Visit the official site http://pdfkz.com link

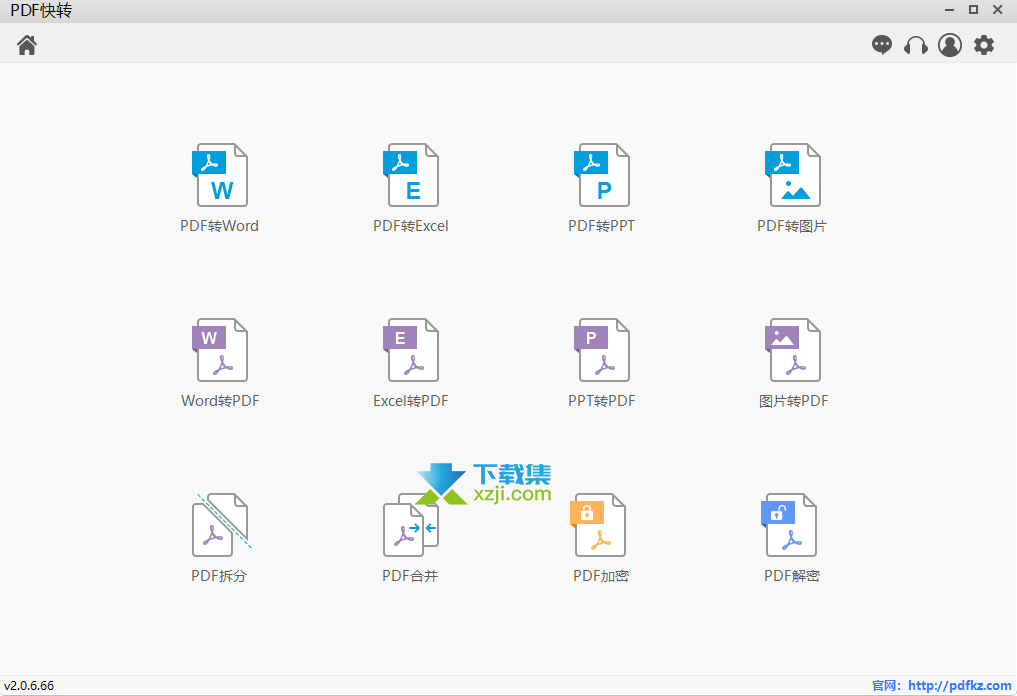[x=959, y=686]
